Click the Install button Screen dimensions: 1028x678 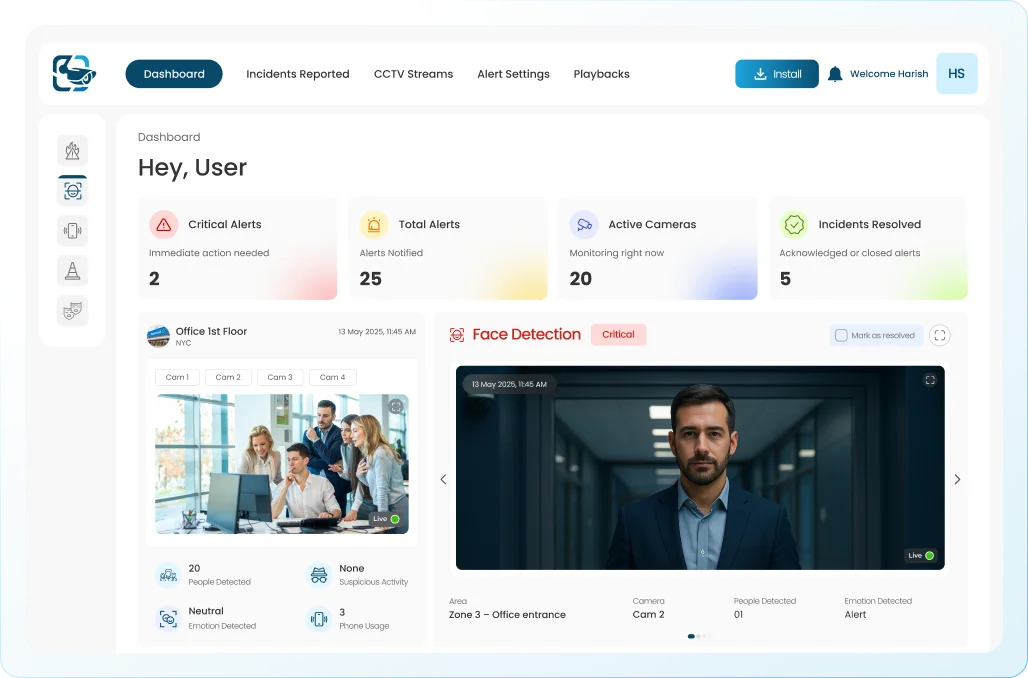[x=777, y=74]
